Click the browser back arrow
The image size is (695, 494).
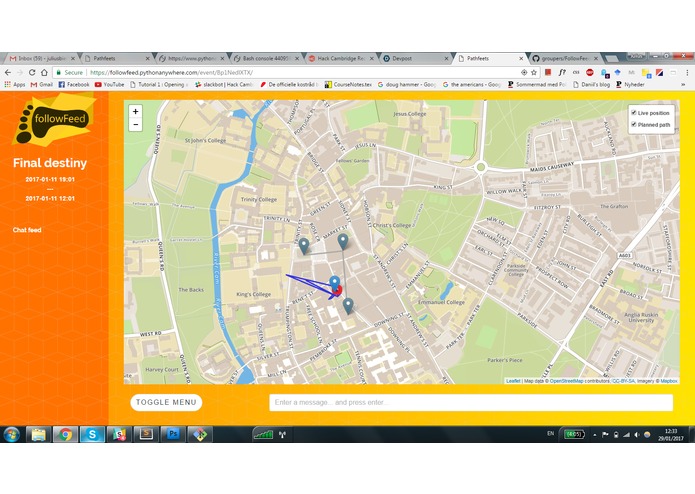(x=8, y=72)
